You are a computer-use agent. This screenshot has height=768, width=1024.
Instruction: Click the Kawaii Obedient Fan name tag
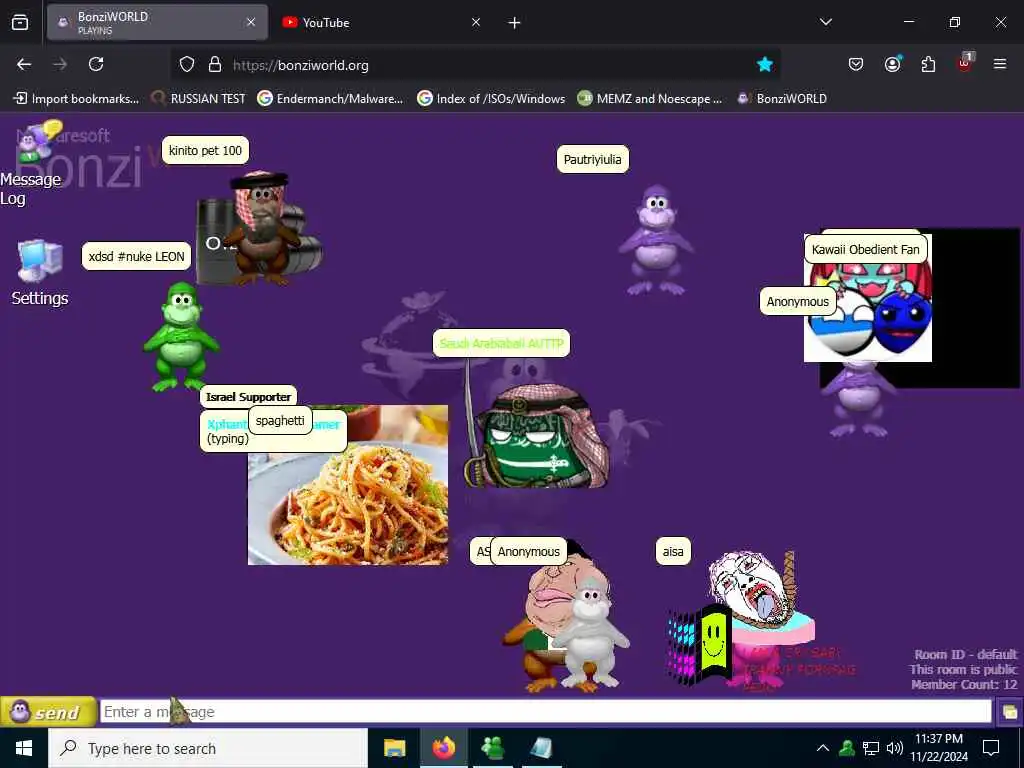point(865,249)
